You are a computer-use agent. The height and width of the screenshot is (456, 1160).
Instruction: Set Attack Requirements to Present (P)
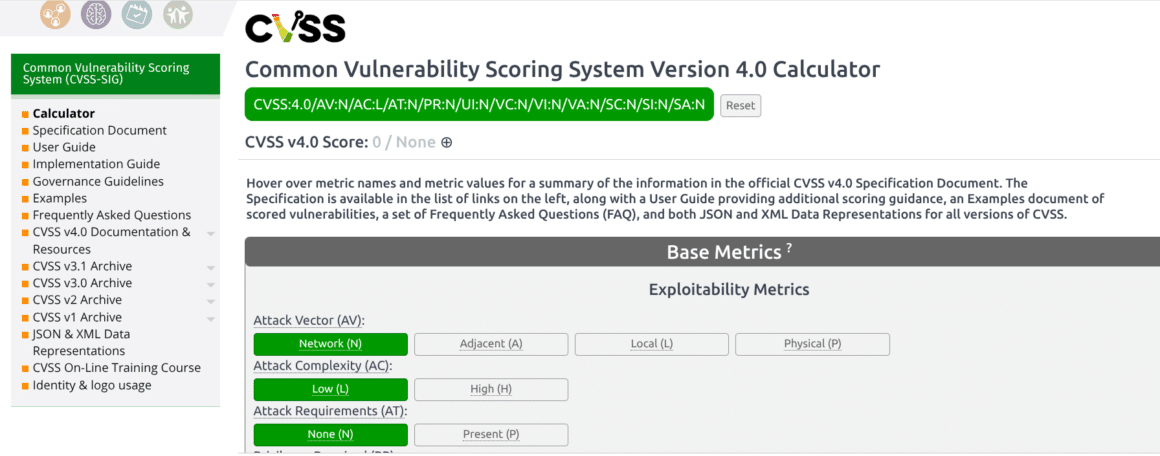coord(491,435)
